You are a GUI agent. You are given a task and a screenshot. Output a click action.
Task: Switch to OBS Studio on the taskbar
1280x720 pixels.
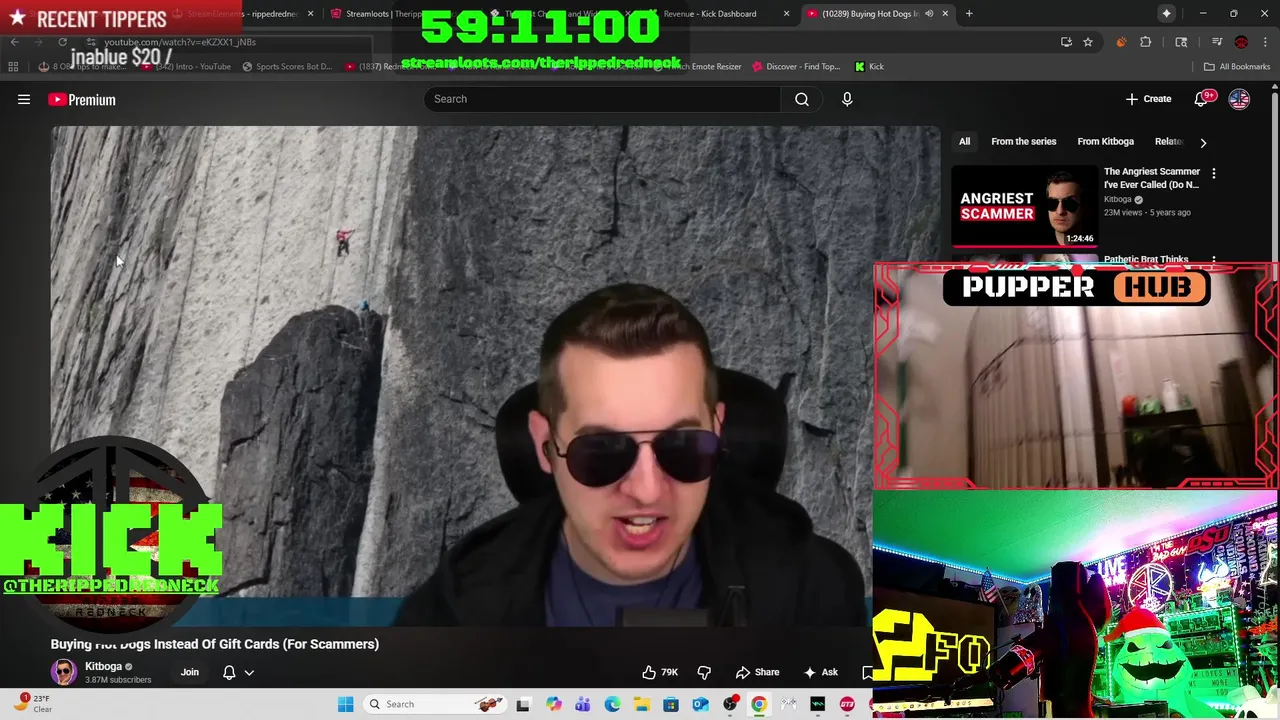tap(730, 705)
